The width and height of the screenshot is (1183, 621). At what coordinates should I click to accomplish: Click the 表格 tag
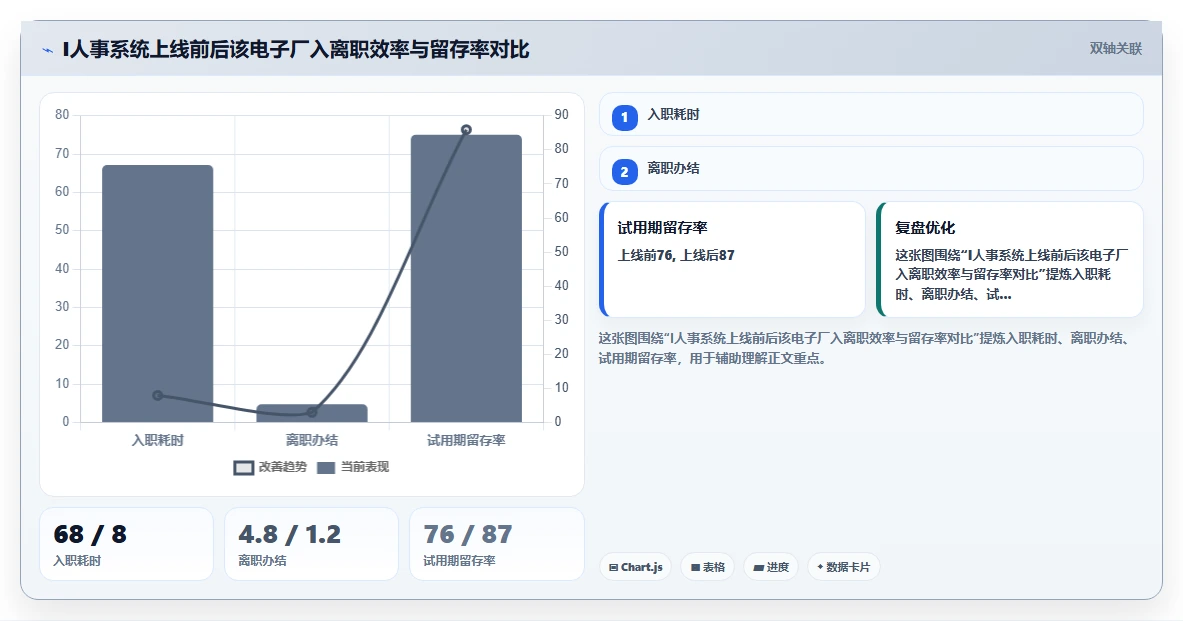tap(708, 567)
